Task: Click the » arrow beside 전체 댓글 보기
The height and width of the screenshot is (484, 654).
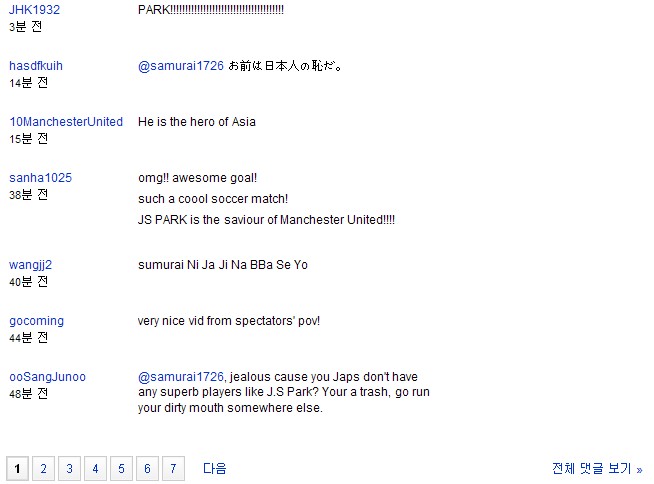Action: (x=639, y=470)
